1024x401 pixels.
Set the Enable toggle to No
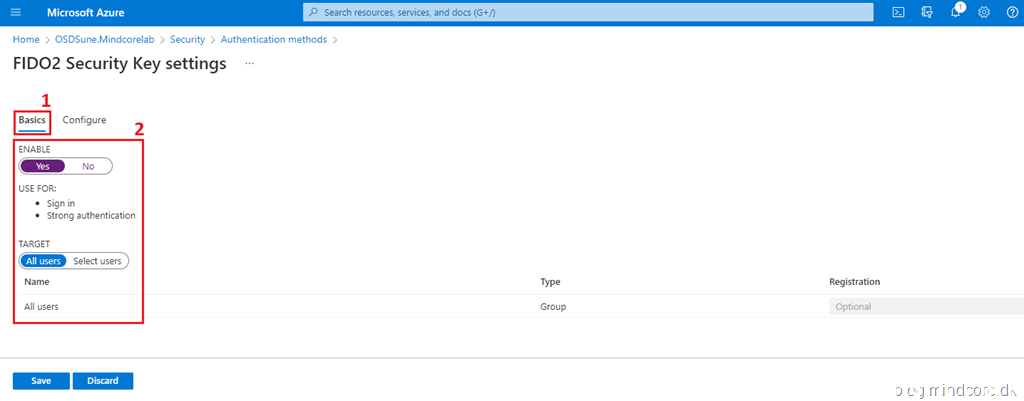[88, 166]
